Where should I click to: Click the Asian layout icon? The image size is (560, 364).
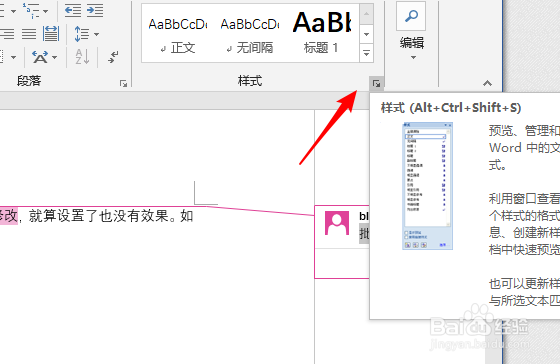(x=40, y=57)
